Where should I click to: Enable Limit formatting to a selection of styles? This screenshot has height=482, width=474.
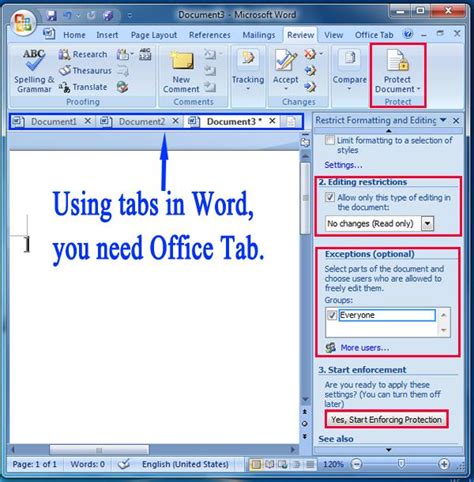click(x=330, y=140)
